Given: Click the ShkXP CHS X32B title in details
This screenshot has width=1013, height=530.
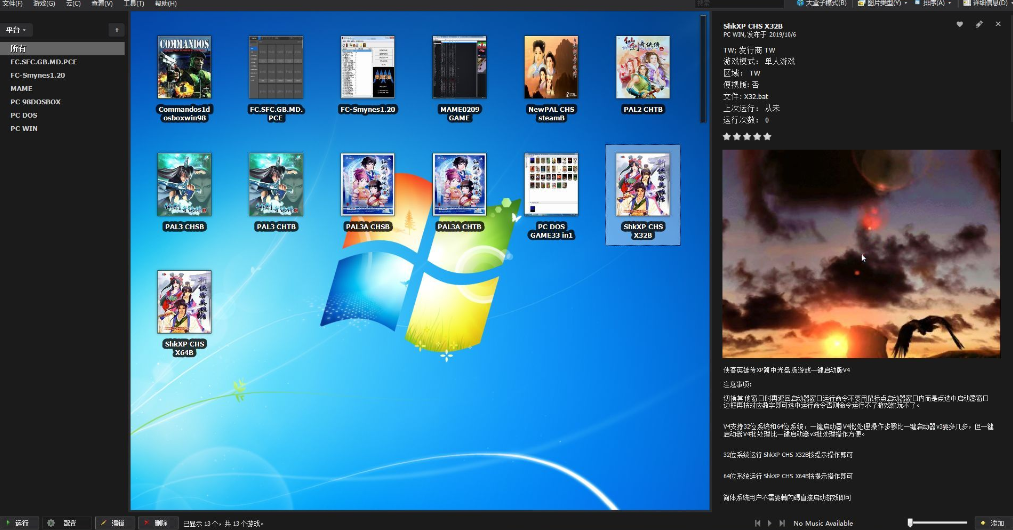Looking at the screenshot, I should pyautogui.click(x=752, y=26).
